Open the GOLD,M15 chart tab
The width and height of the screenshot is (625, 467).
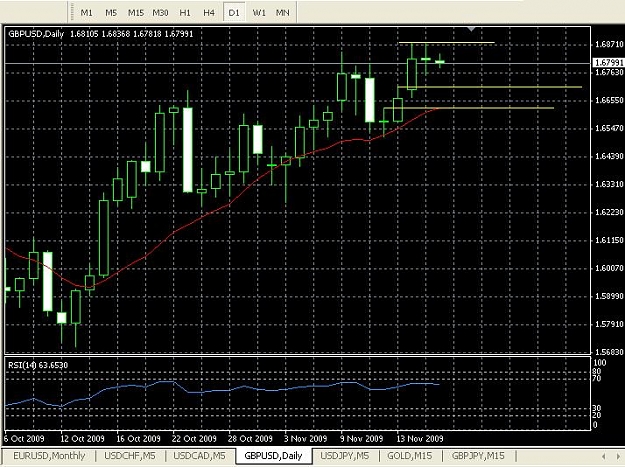(410, 455)
